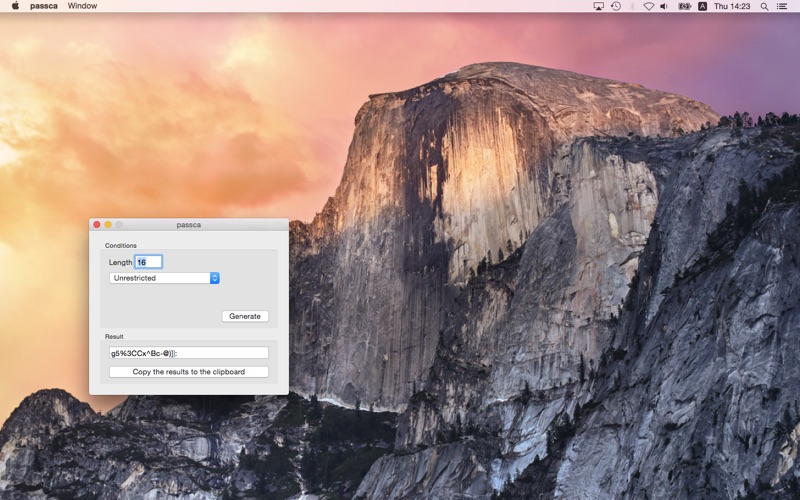Copy the results to the clipboard
This screenshot has width=800, height=500.
coord(189,372)
